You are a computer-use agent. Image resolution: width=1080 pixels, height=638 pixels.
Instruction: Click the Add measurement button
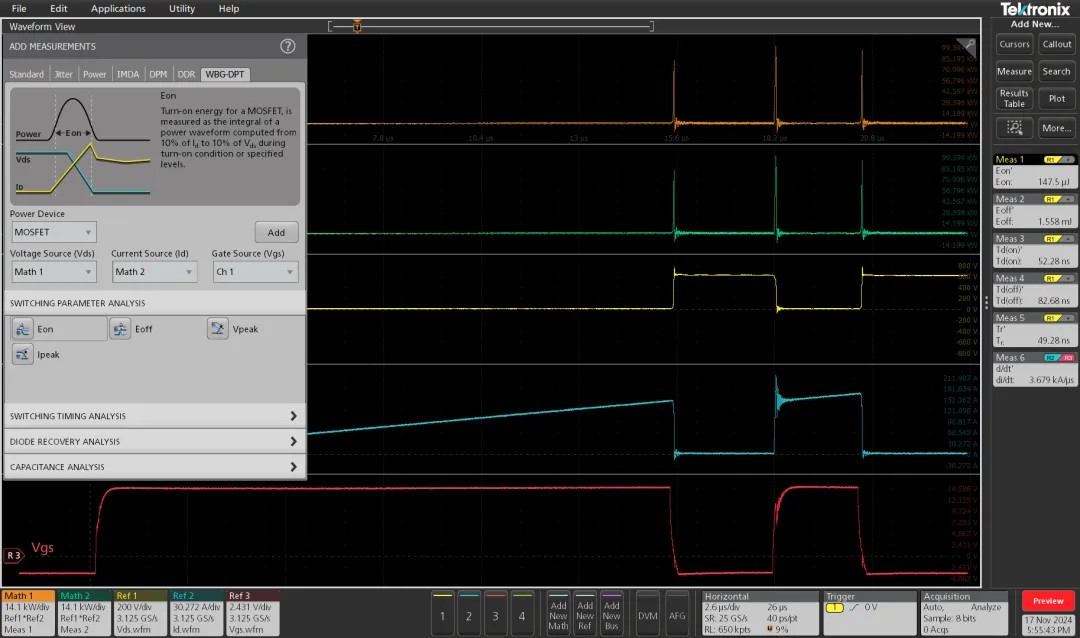pos(276,232)
